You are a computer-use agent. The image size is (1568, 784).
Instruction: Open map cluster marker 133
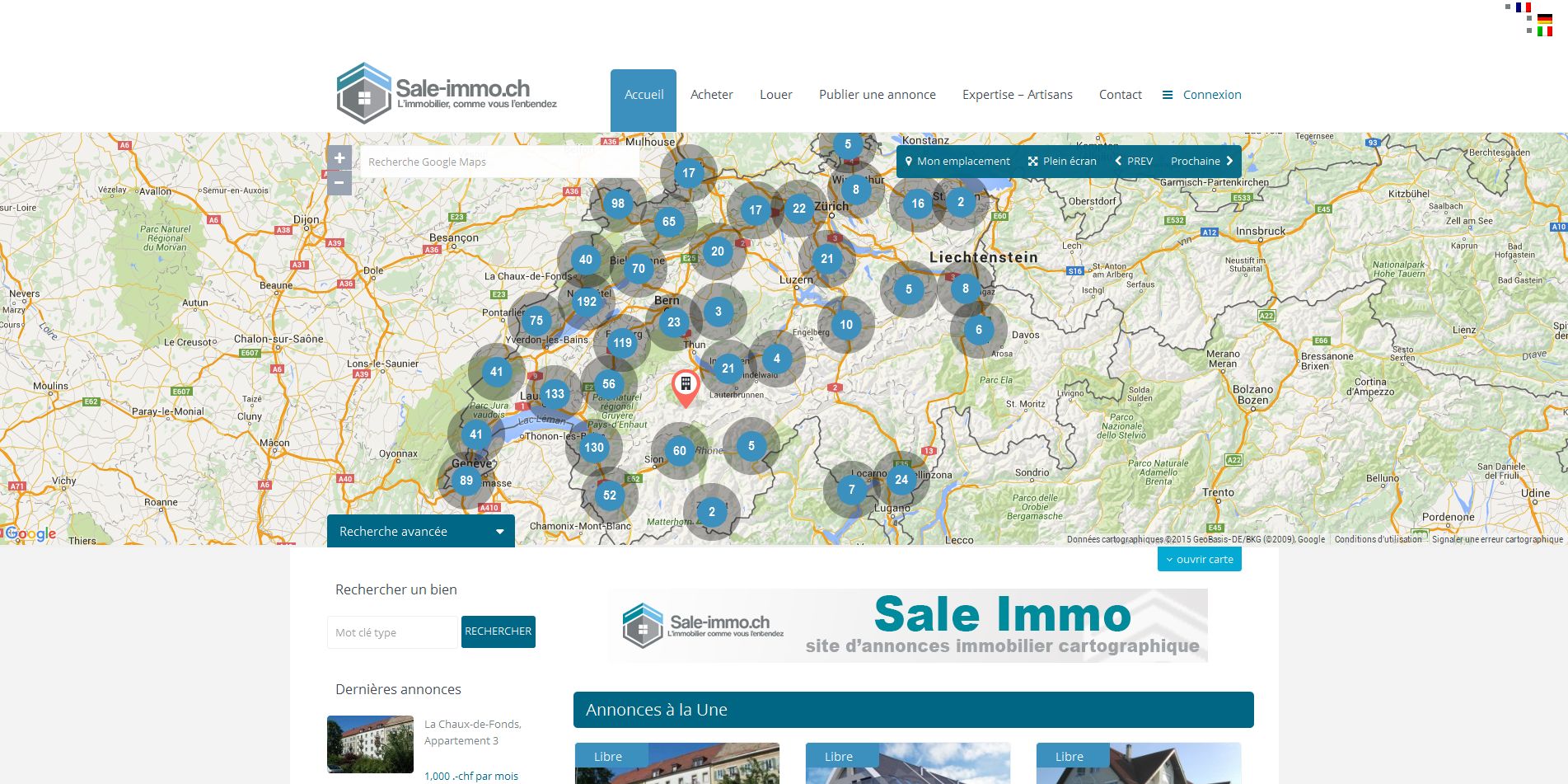(x=555, y=394)
